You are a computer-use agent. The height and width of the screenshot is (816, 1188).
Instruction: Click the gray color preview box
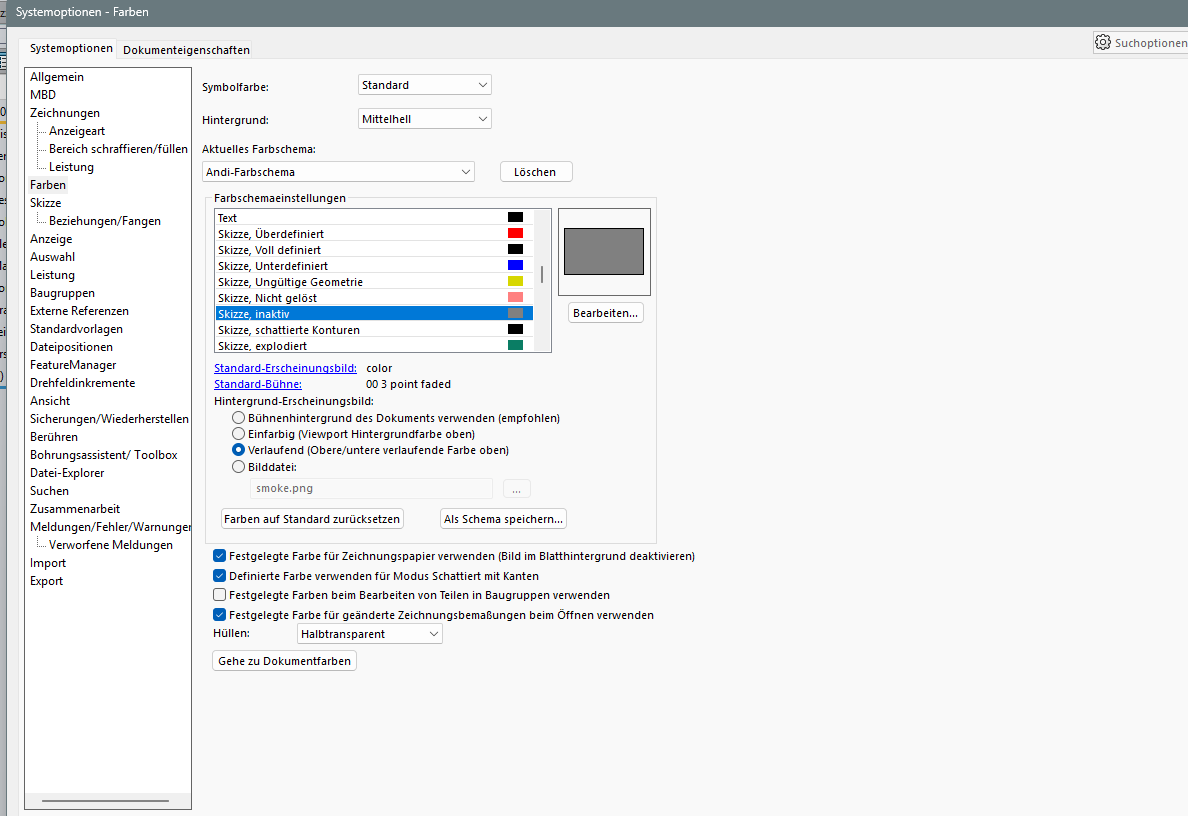click(x=604, y=252)
